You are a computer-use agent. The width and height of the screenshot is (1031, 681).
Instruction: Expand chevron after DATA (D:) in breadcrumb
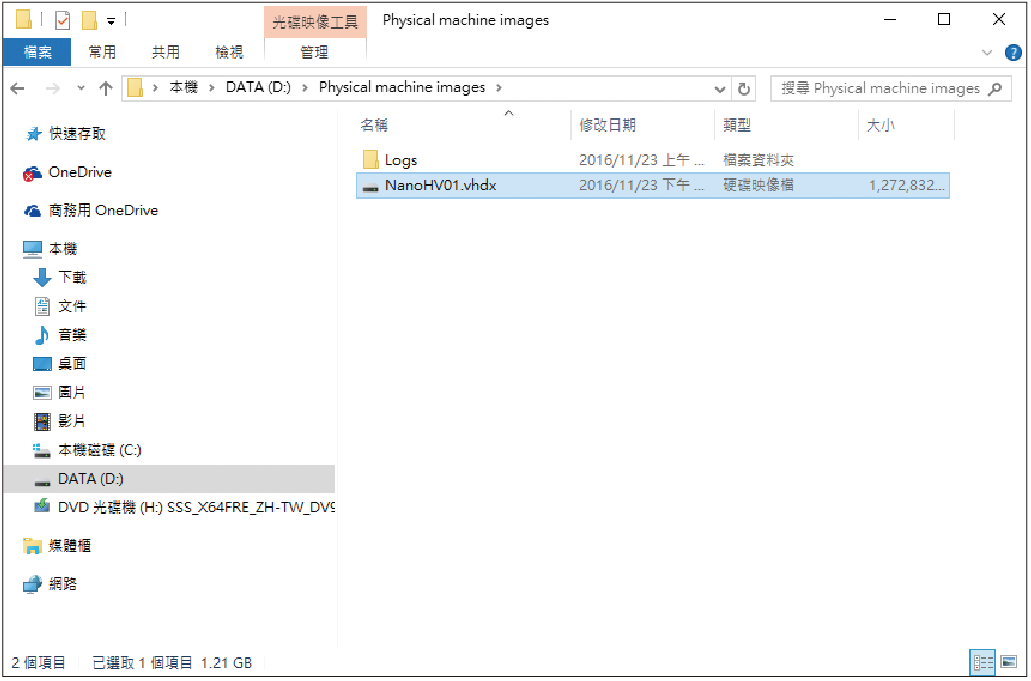(x=305, y=88)
